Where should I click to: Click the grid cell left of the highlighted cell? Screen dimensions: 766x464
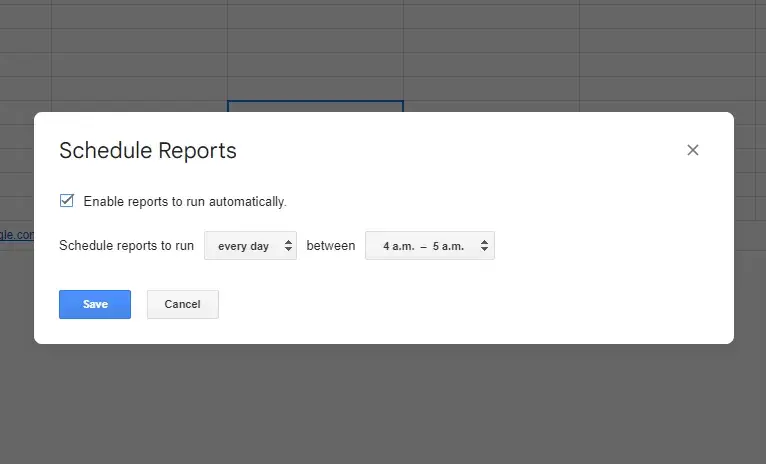click(140, 106)
